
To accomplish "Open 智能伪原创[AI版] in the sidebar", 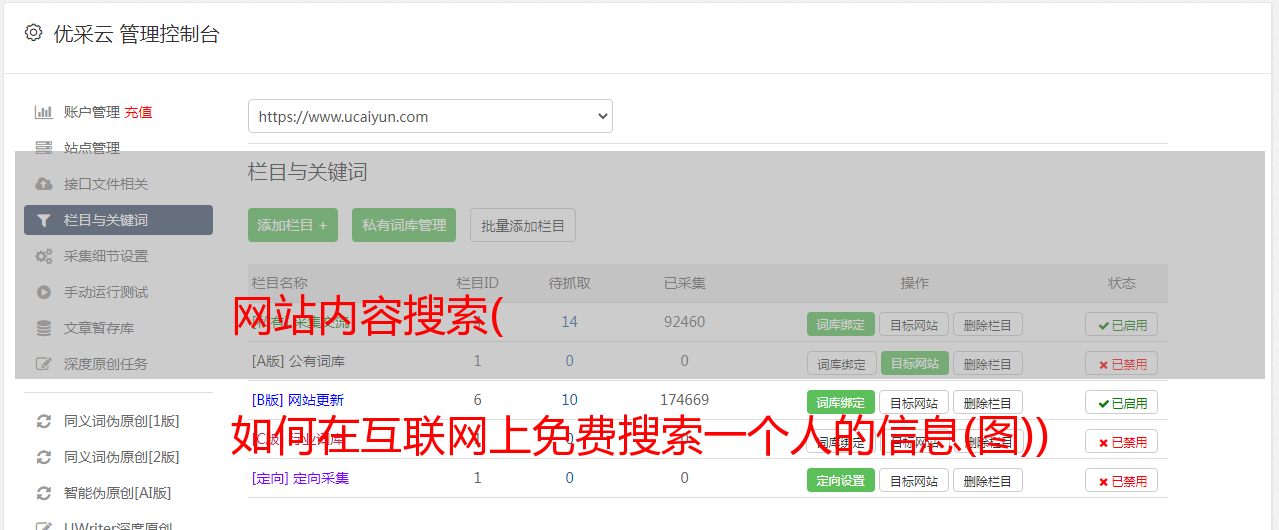I will [x=118, y=493].
